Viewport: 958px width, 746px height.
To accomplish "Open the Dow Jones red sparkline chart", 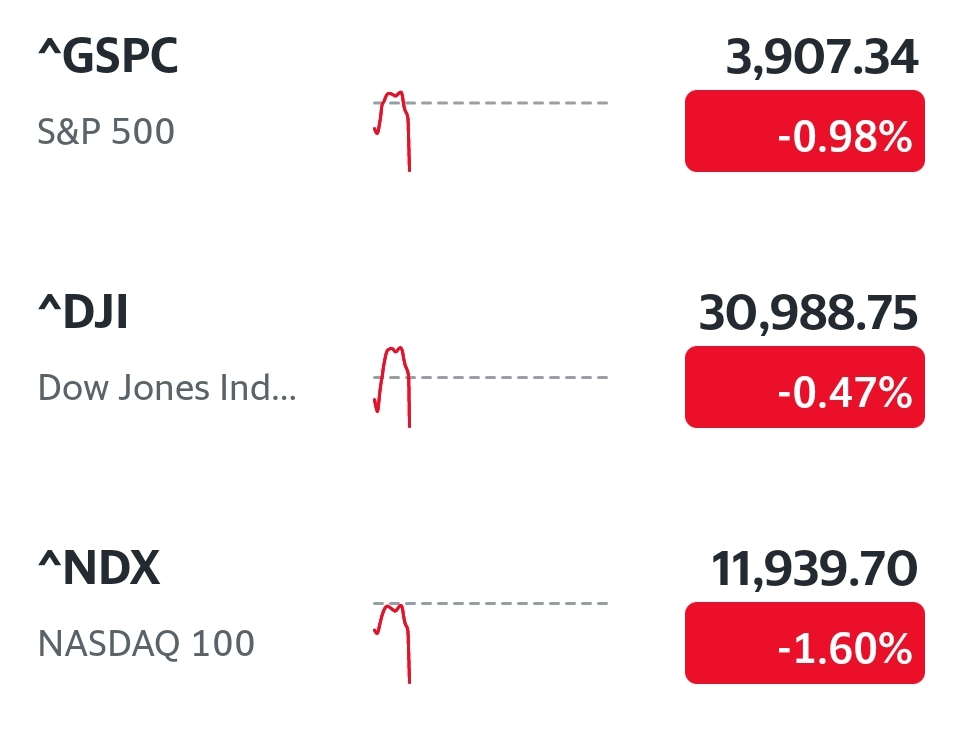I will coord(392,387).
